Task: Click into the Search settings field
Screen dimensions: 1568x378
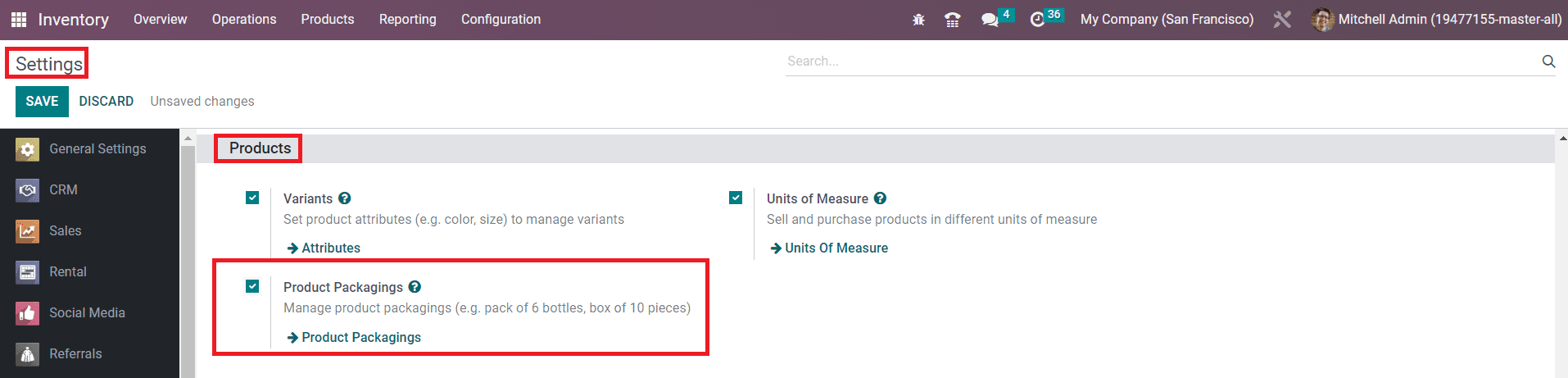Action: click(1147, 61)
